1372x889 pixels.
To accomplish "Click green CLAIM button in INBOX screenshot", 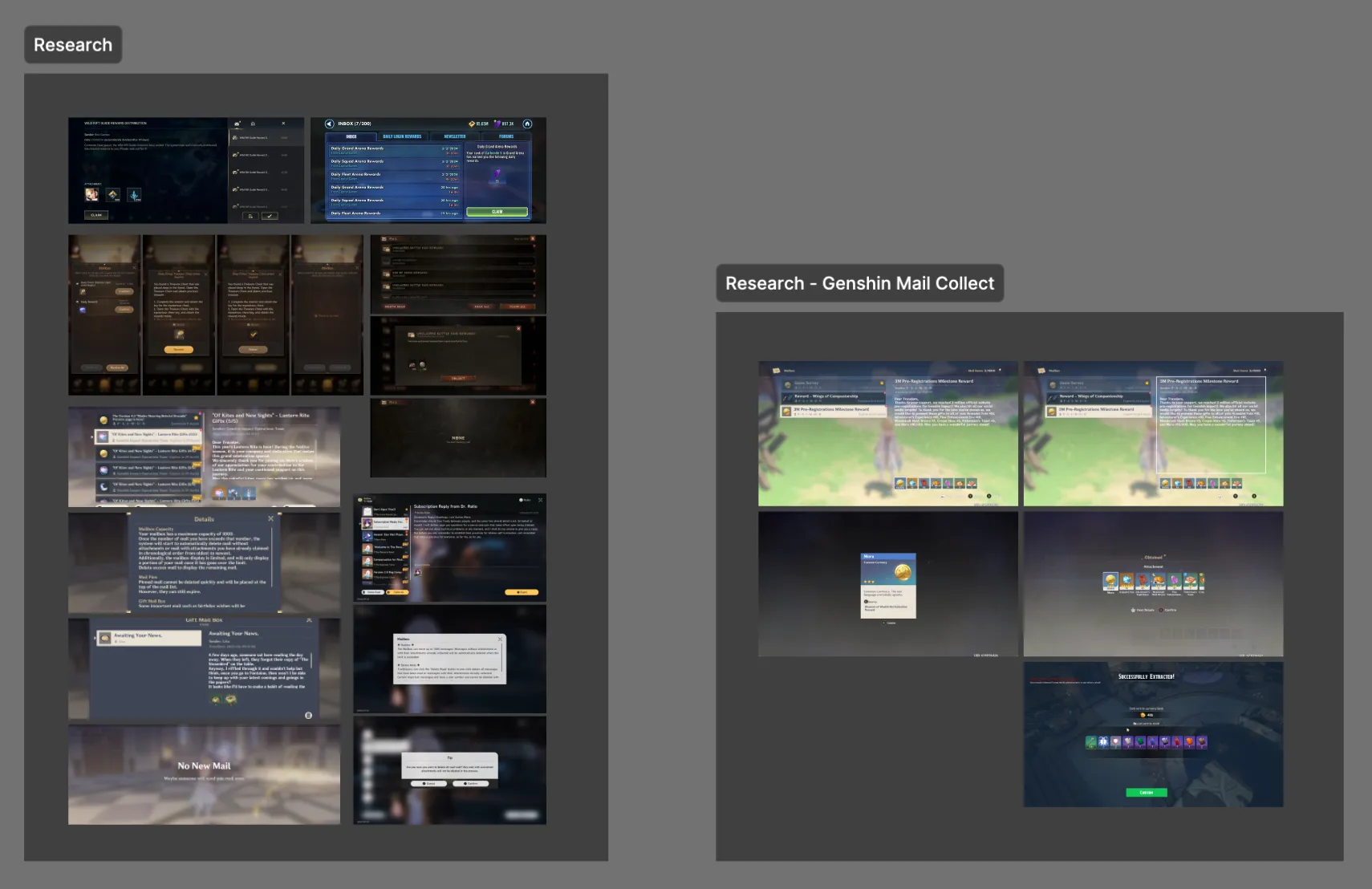I will click(x=497, y=212).
